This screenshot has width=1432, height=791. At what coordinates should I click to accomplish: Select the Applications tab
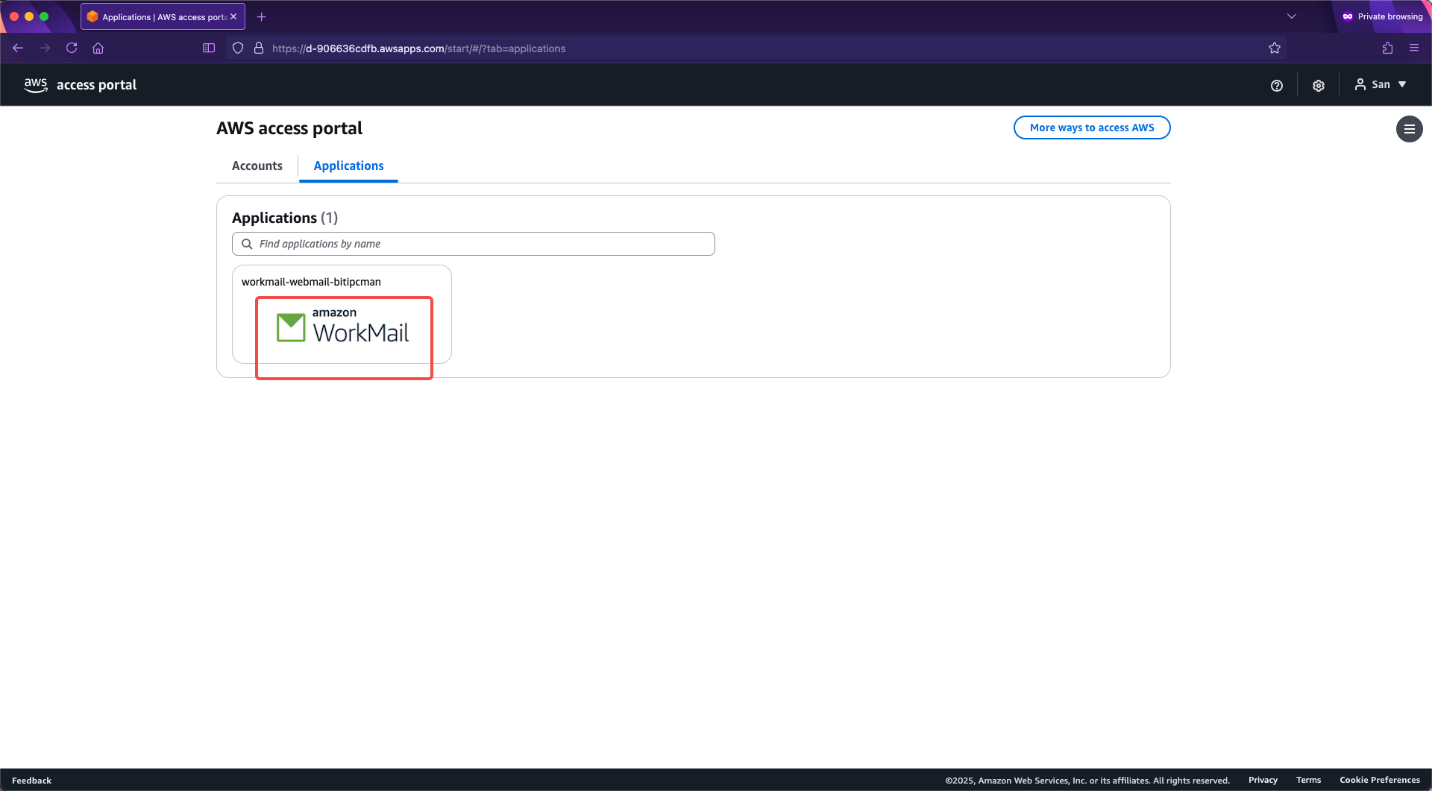point(349,166)
